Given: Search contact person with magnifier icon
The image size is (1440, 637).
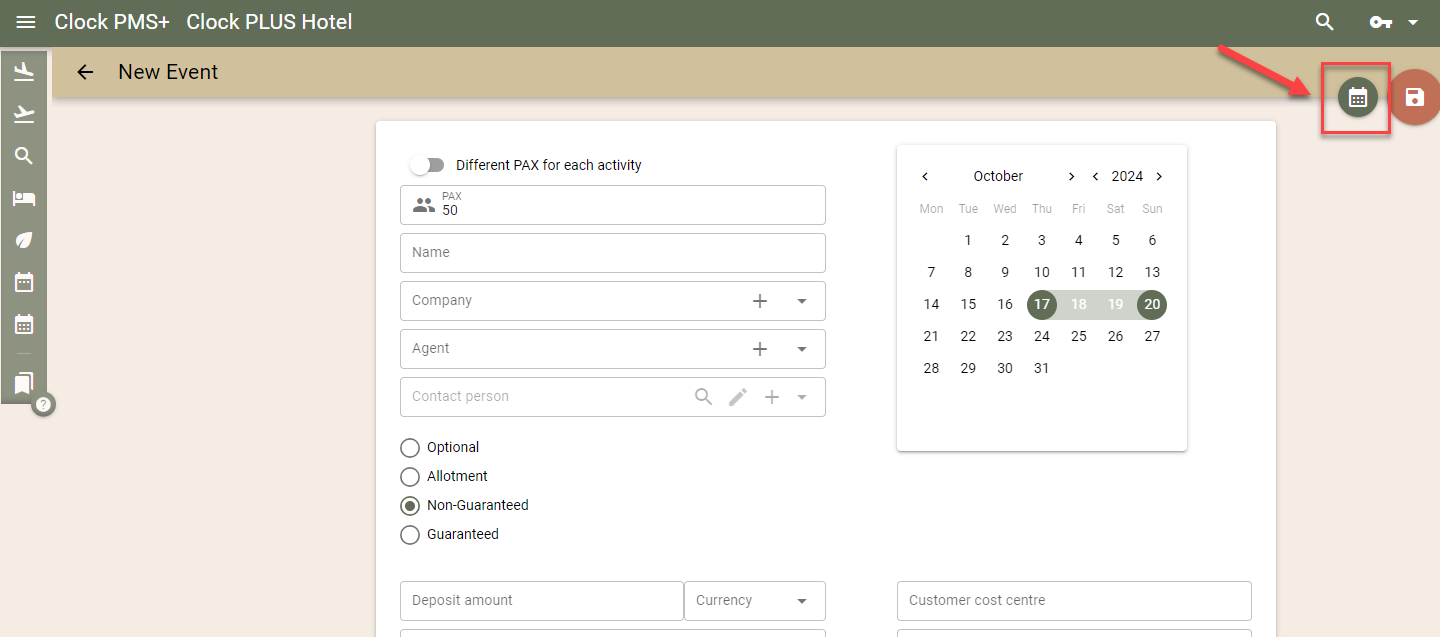Looking at the screenshot, I should tap(704, 397).
